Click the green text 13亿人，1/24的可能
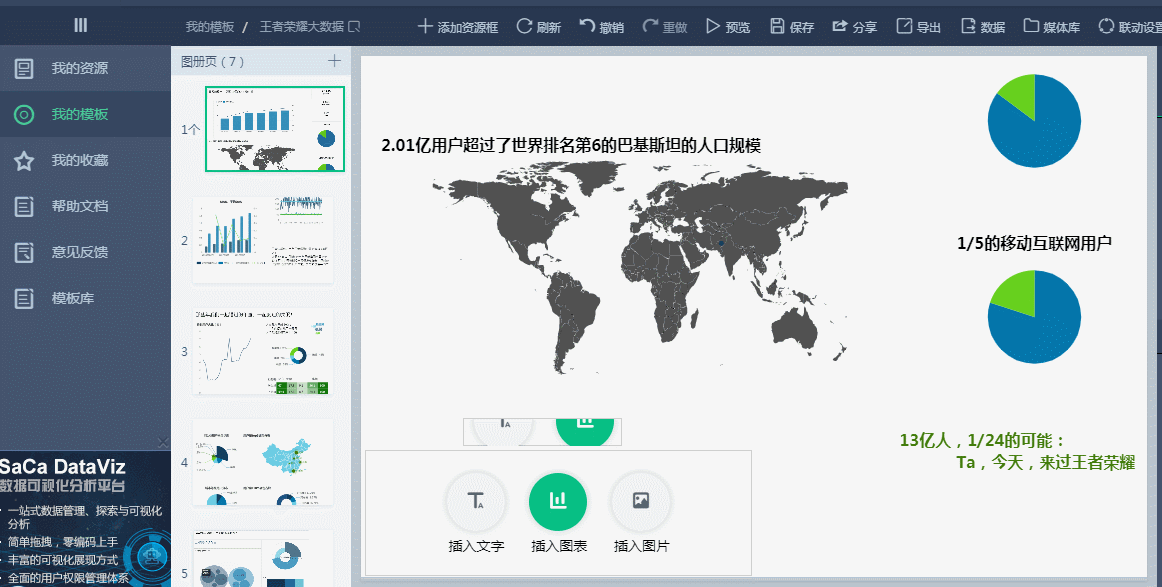 [983, 440]
